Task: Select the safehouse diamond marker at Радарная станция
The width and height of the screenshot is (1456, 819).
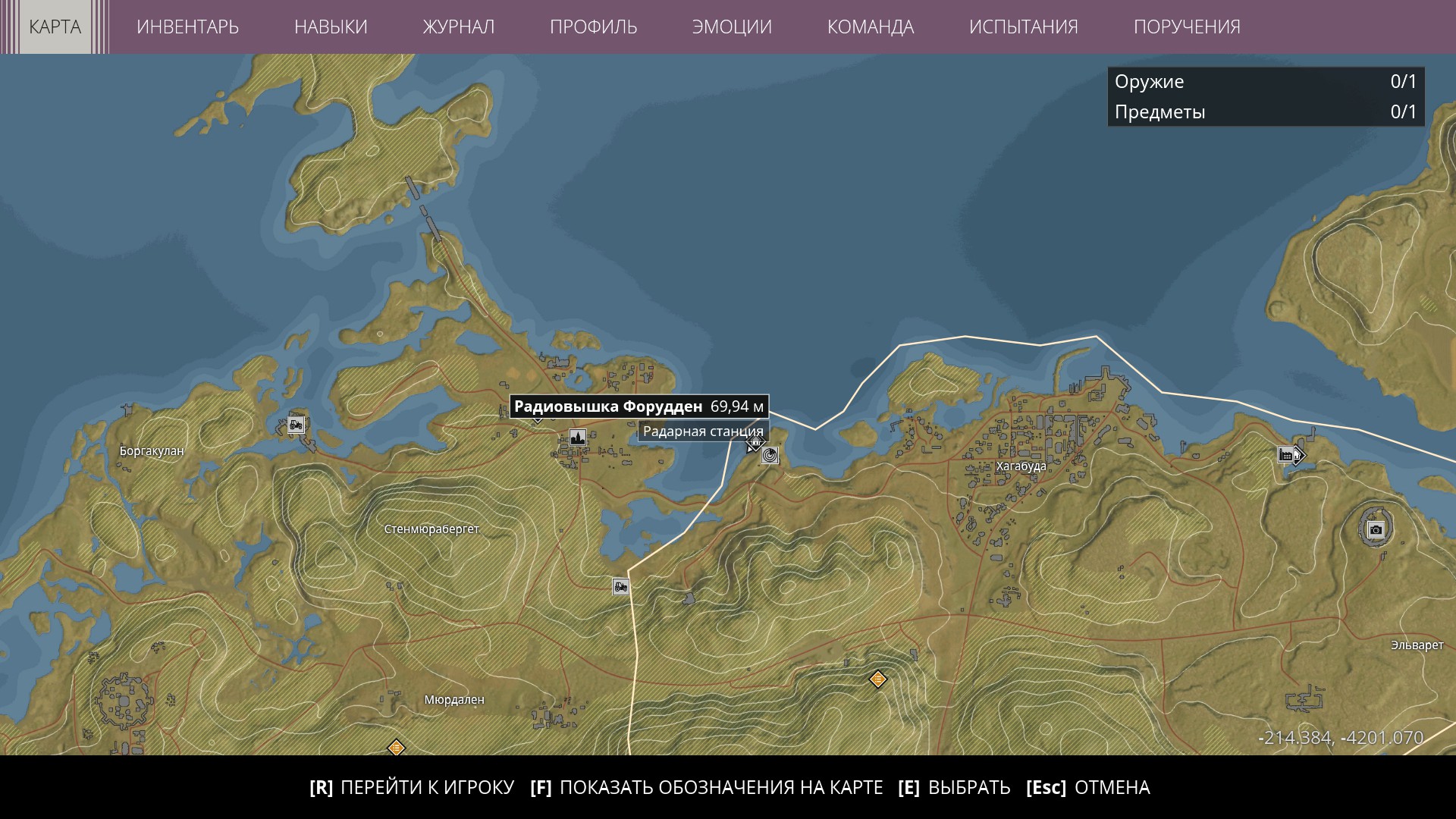Action: click(755, 443)
